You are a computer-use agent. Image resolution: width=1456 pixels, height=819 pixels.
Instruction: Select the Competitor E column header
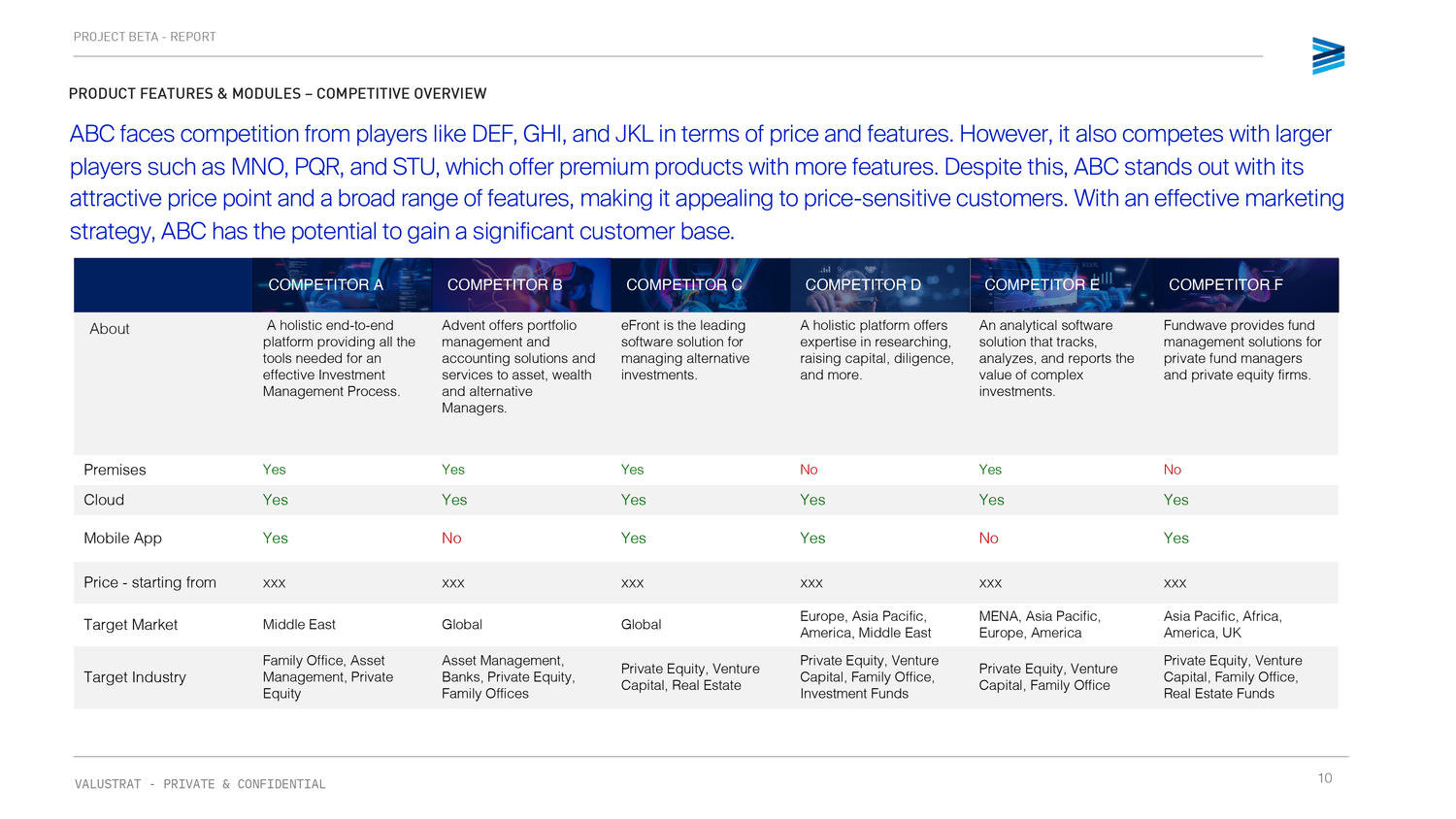click(x=1042, y=285)
